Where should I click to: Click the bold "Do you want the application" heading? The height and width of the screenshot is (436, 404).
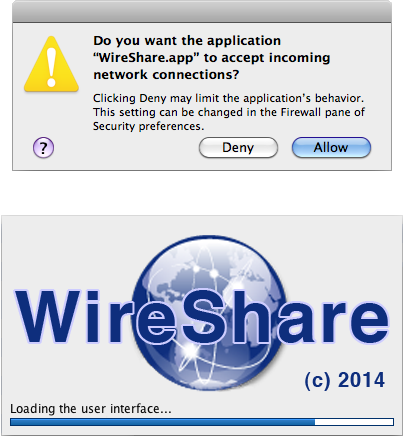[x=187, y=41]
